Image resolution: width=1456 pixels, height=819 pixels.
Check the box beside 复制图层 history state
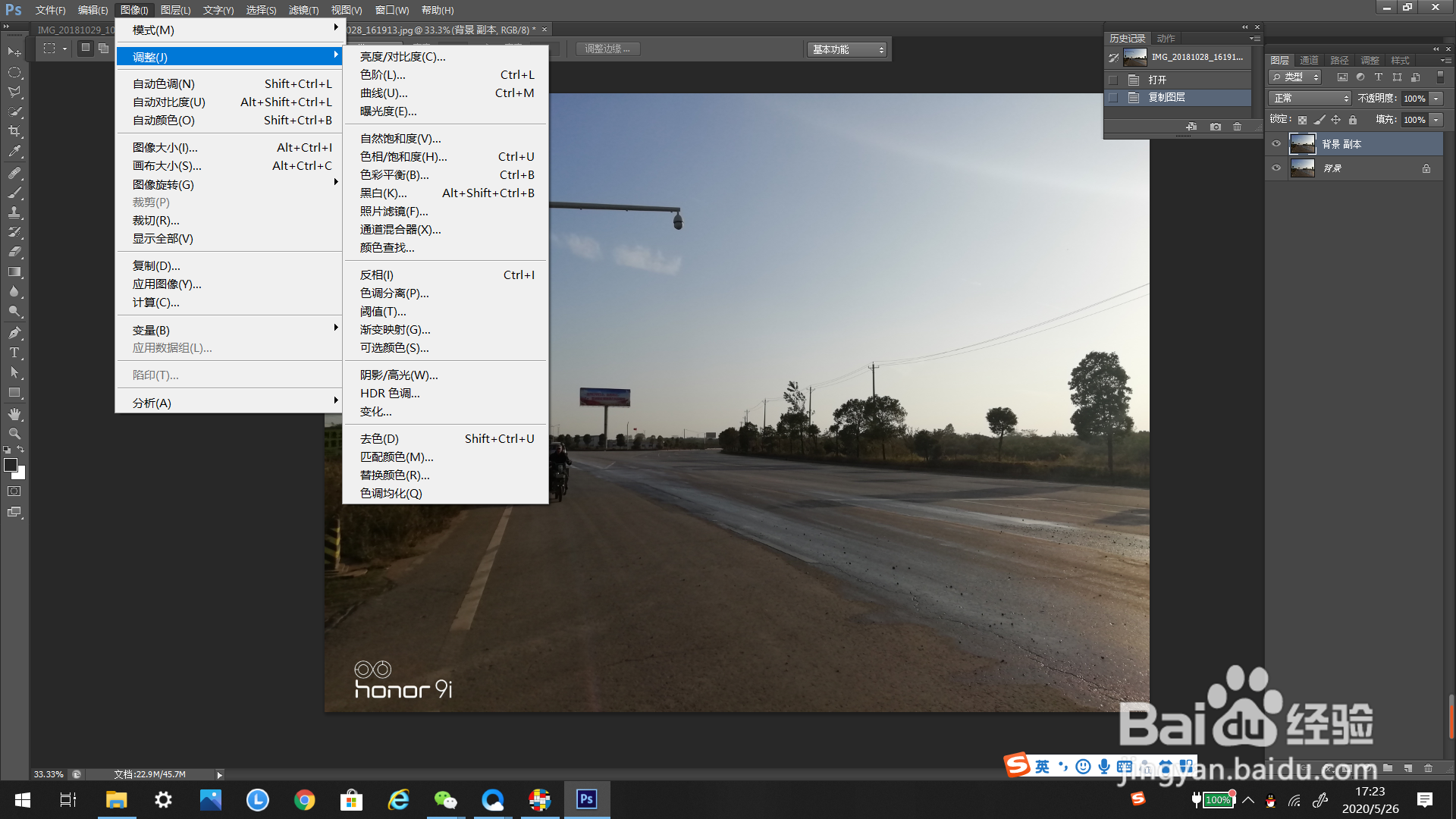point(1113,98)
